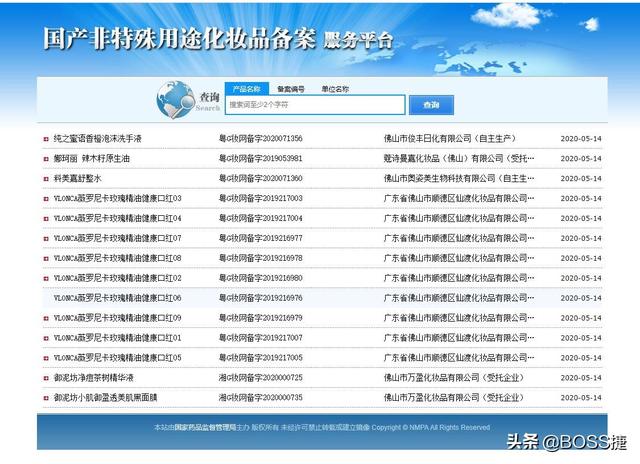Open product 纯之蜜语香橙泡沫洗手液
The image size is (640, 464).
tap(98, 139)
